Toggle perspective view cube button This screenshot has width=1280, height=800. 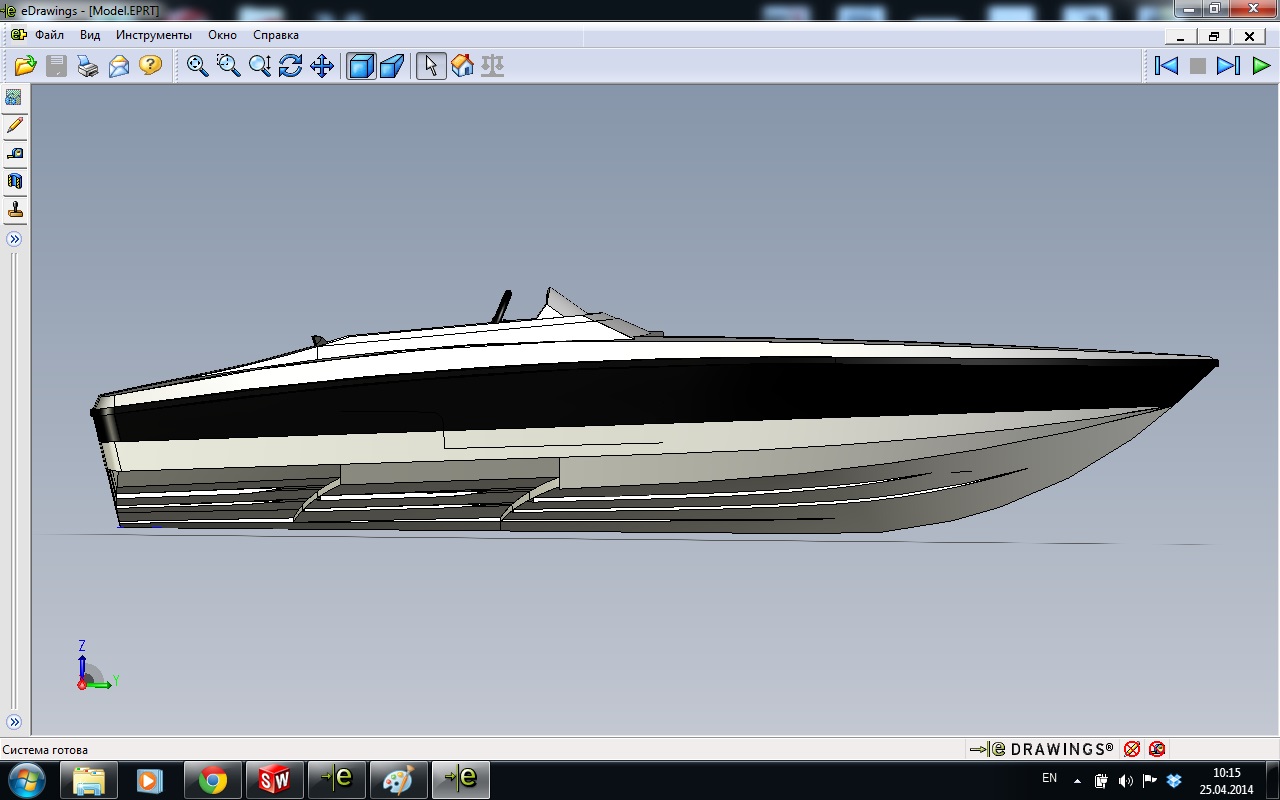(x=391, y=66)
